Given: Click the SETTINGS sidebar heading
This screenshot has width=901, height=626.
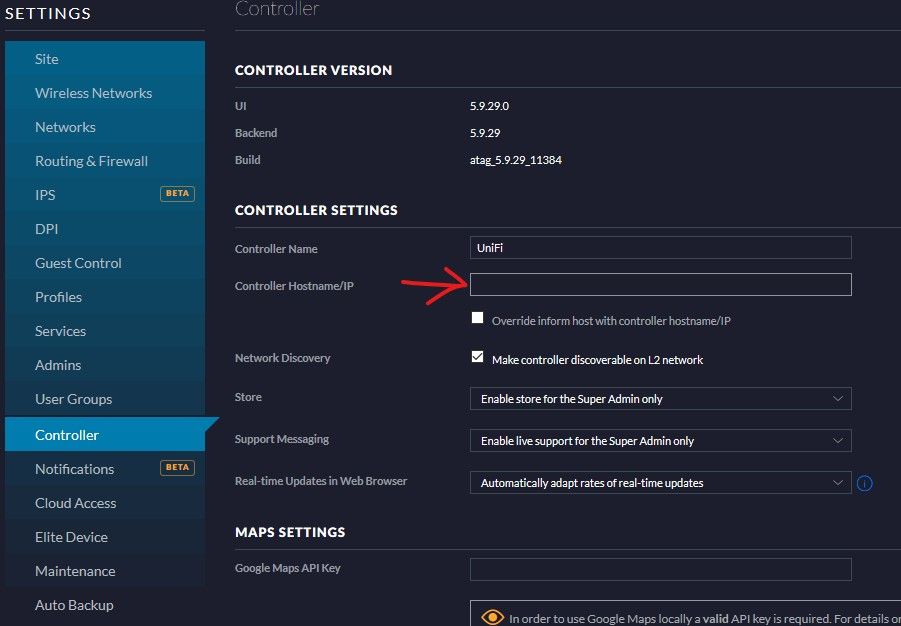Looking at the screenshot, I should [x=48, y=13].
